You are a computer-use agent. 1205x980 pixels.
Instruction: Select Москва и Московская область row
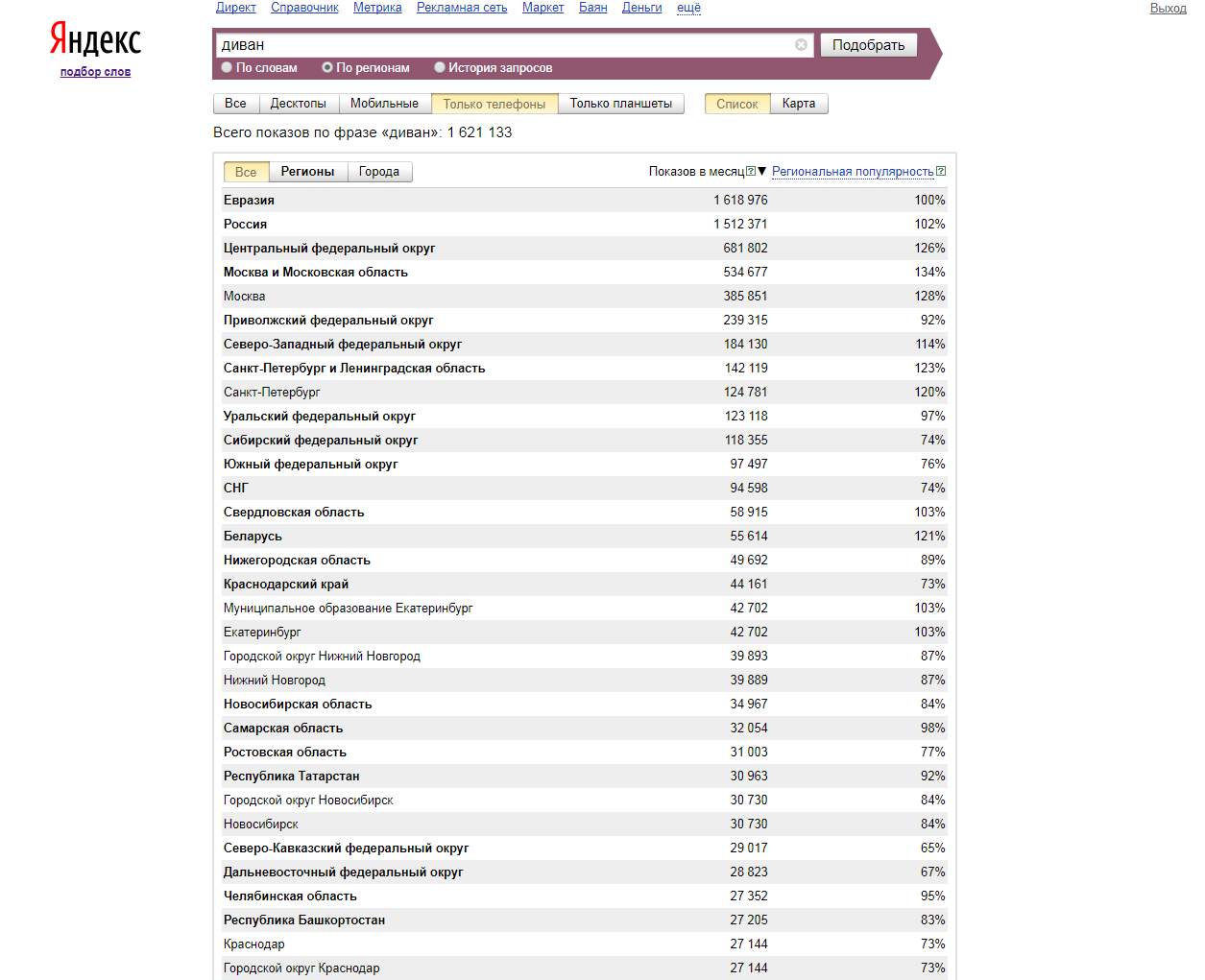click(x=585, y=272)
